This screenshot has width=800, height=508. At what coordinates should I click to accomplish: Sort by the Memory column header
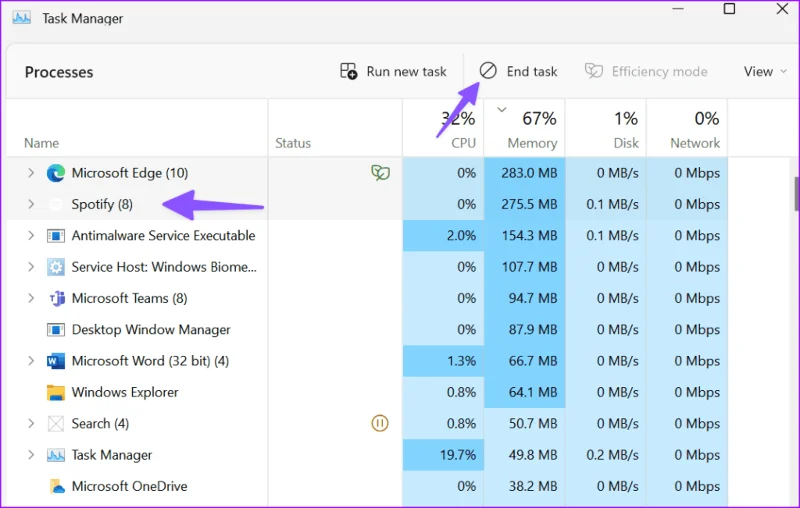point(532,143)
